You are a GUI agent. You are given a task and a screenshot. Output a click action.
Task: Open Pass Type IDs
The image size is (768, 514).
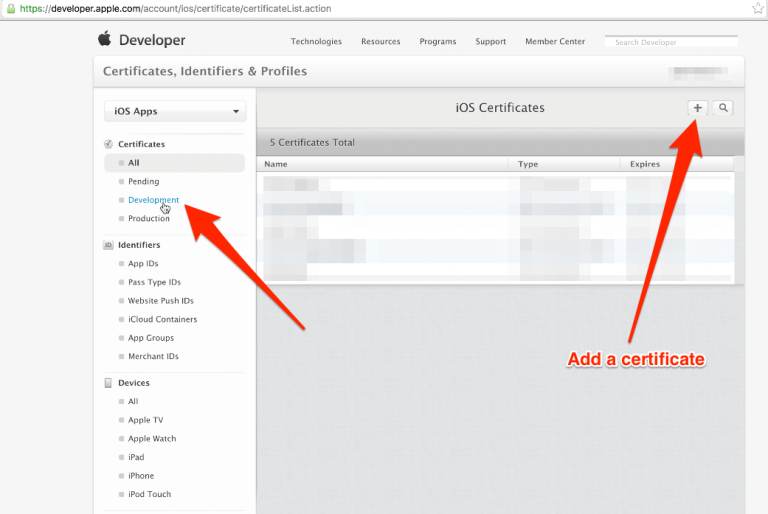point(154,282)
